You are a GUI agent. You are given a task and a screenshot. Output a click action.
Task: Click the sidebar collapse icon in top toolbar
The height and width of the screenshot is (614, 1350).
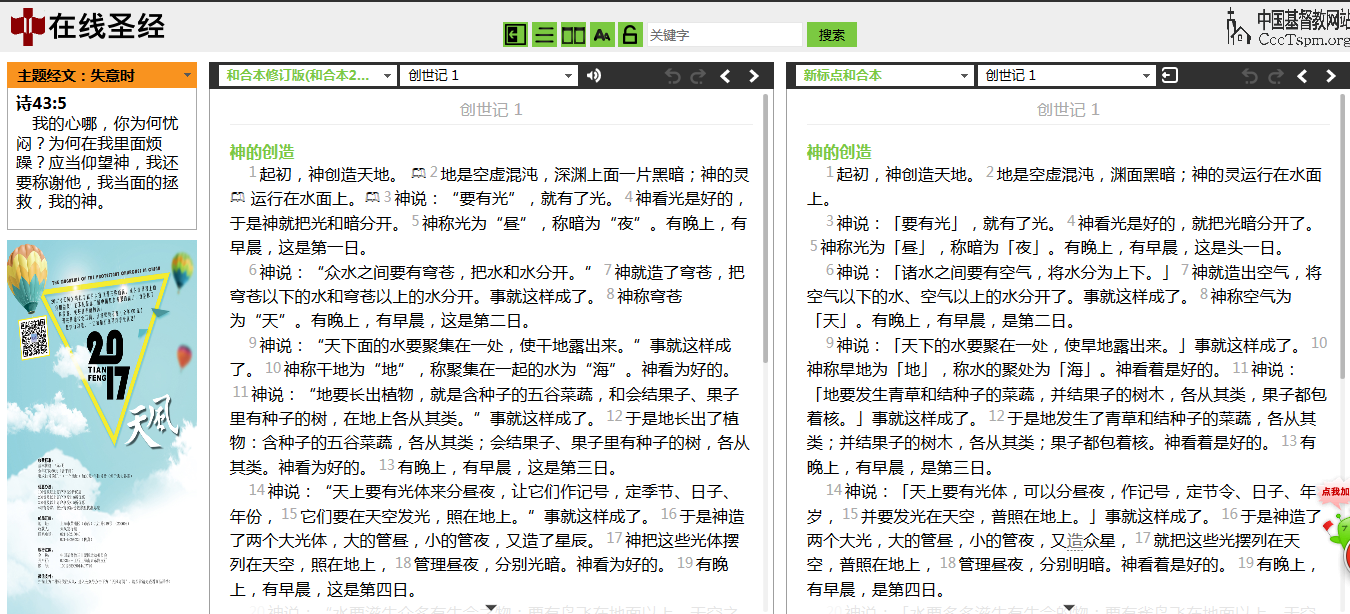coord(515,35)
